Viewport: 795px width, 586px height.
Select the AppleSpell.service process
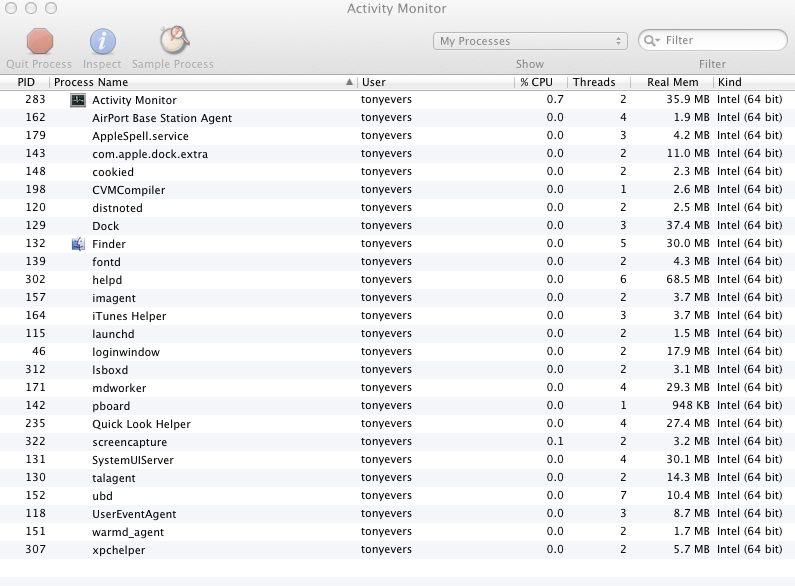[398, 136]
